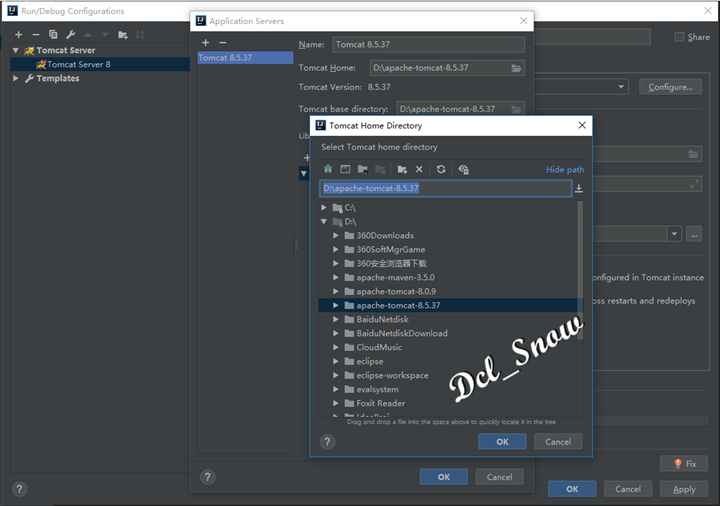The height and width of the screenshot is (506, 720).
Task: Click the Delete (X) icon in file chooser toolbar
Action: (419, 169)
